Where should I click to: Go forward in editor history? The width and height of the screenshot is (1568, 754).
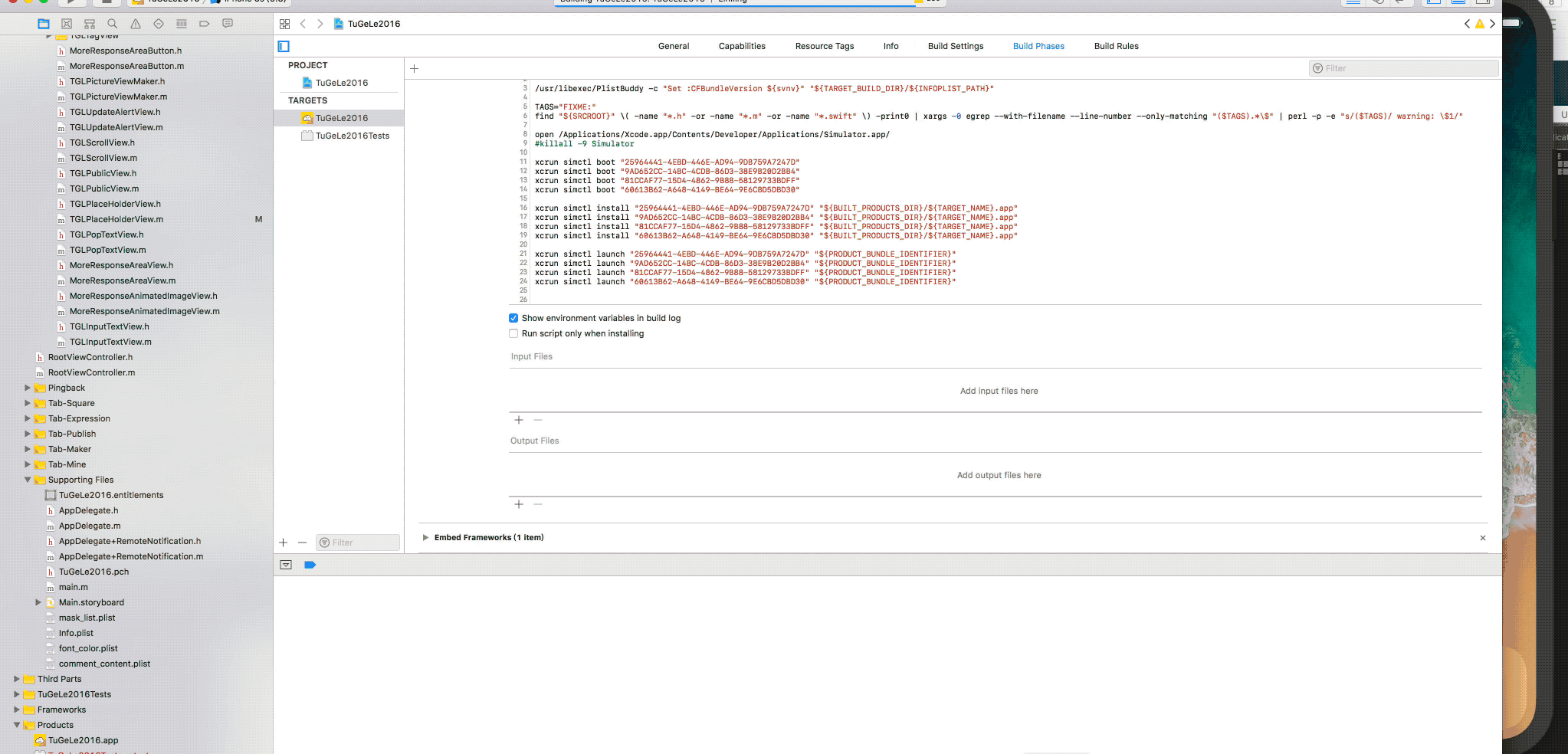tap(320, 24)
